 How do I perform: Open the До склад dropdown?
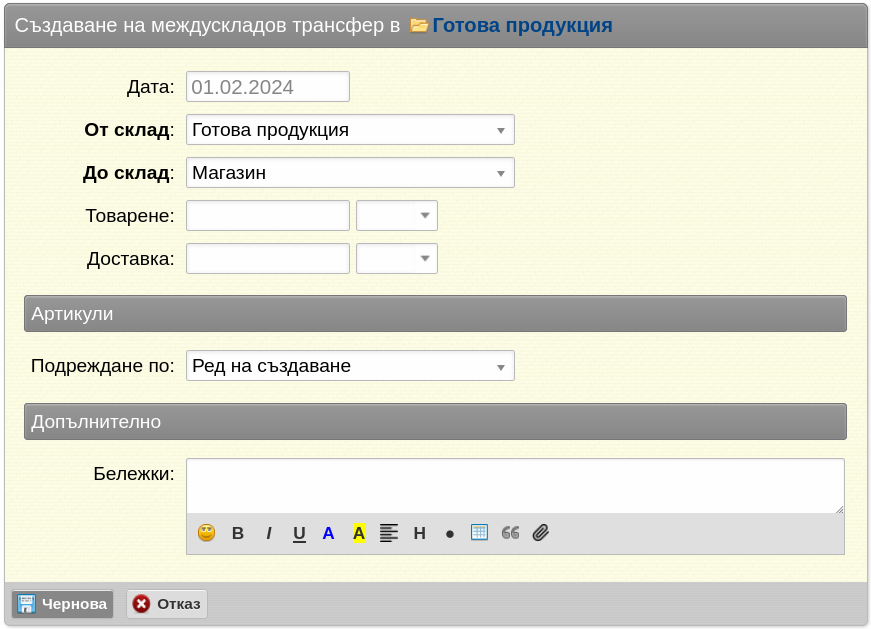350,173
